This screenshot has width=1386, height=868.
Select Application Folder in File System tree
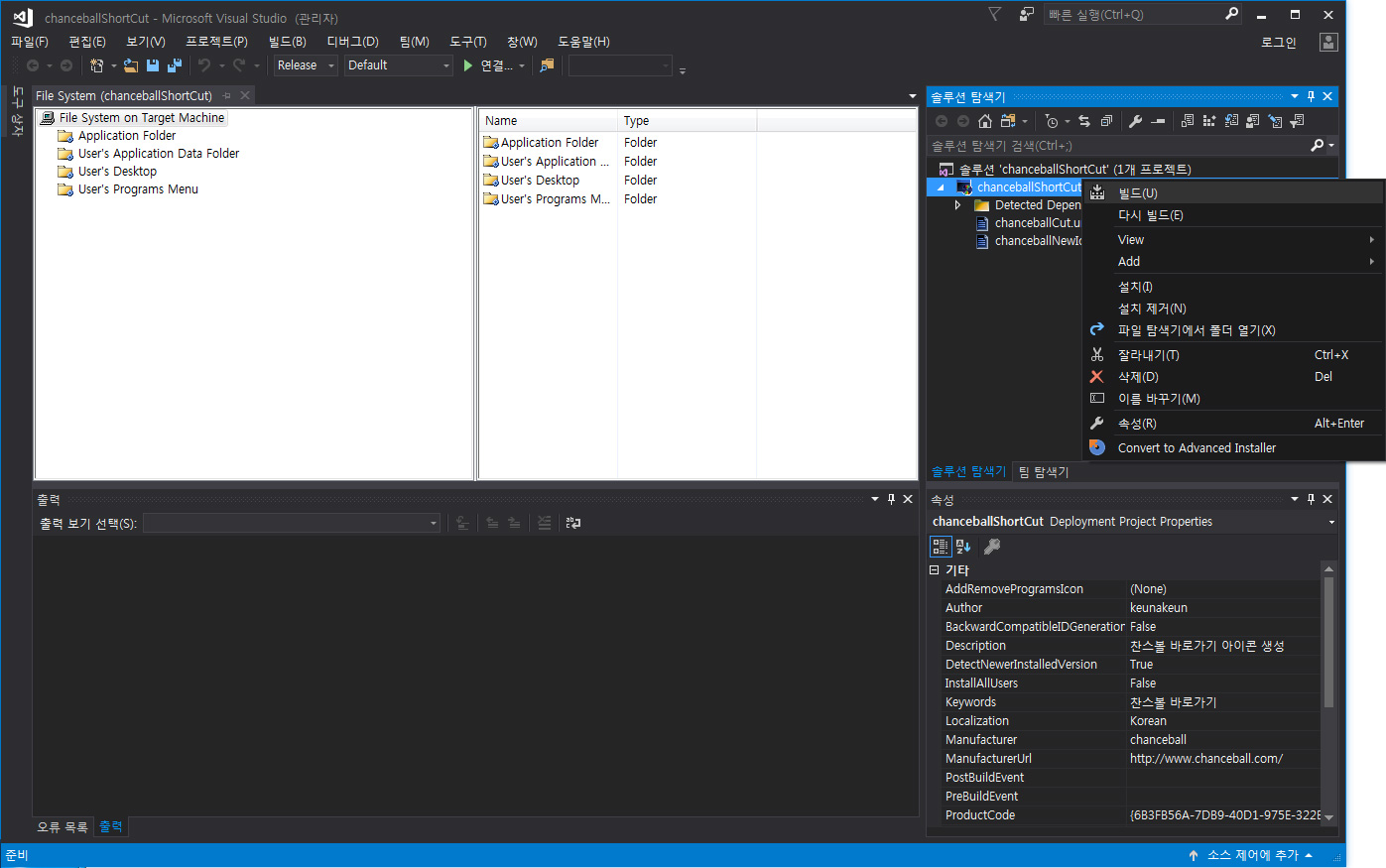point(127,136)
